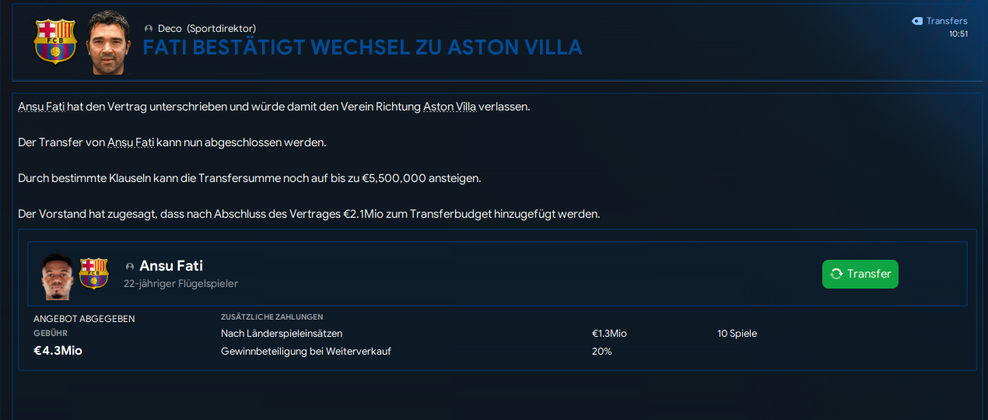Viewport: 988px width, 420px height.
Task: Click the 10:51 timestamp
Action: [x=958, y=34]
